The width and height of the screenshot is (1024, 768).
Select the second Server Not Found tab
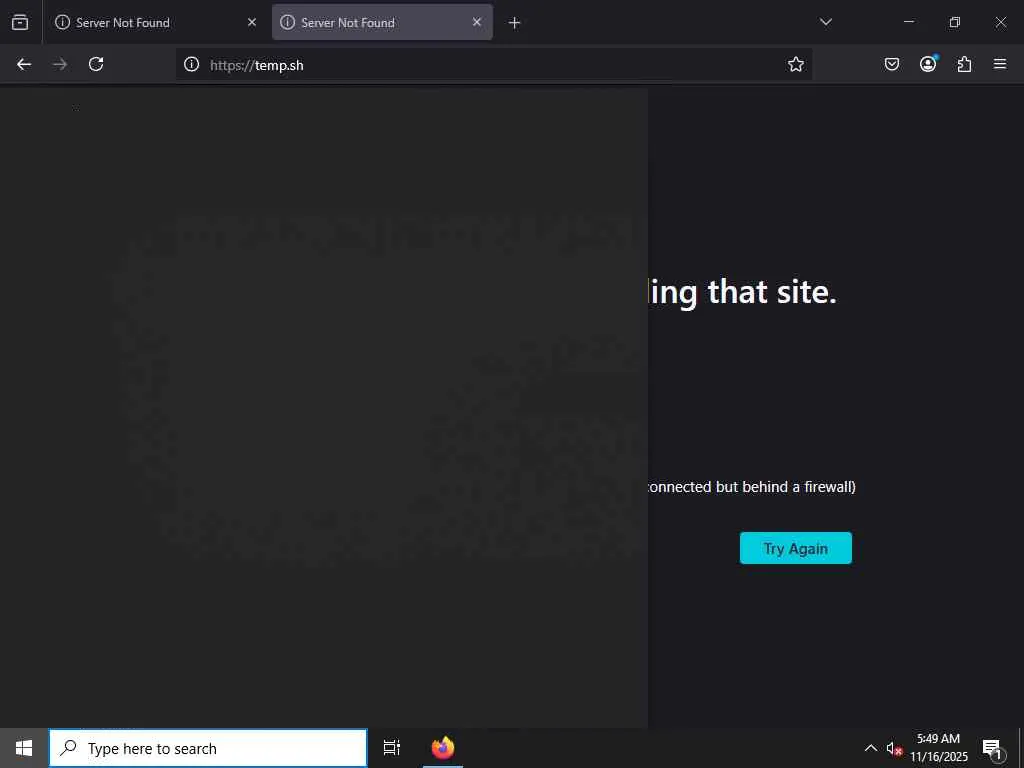point(382,22)
